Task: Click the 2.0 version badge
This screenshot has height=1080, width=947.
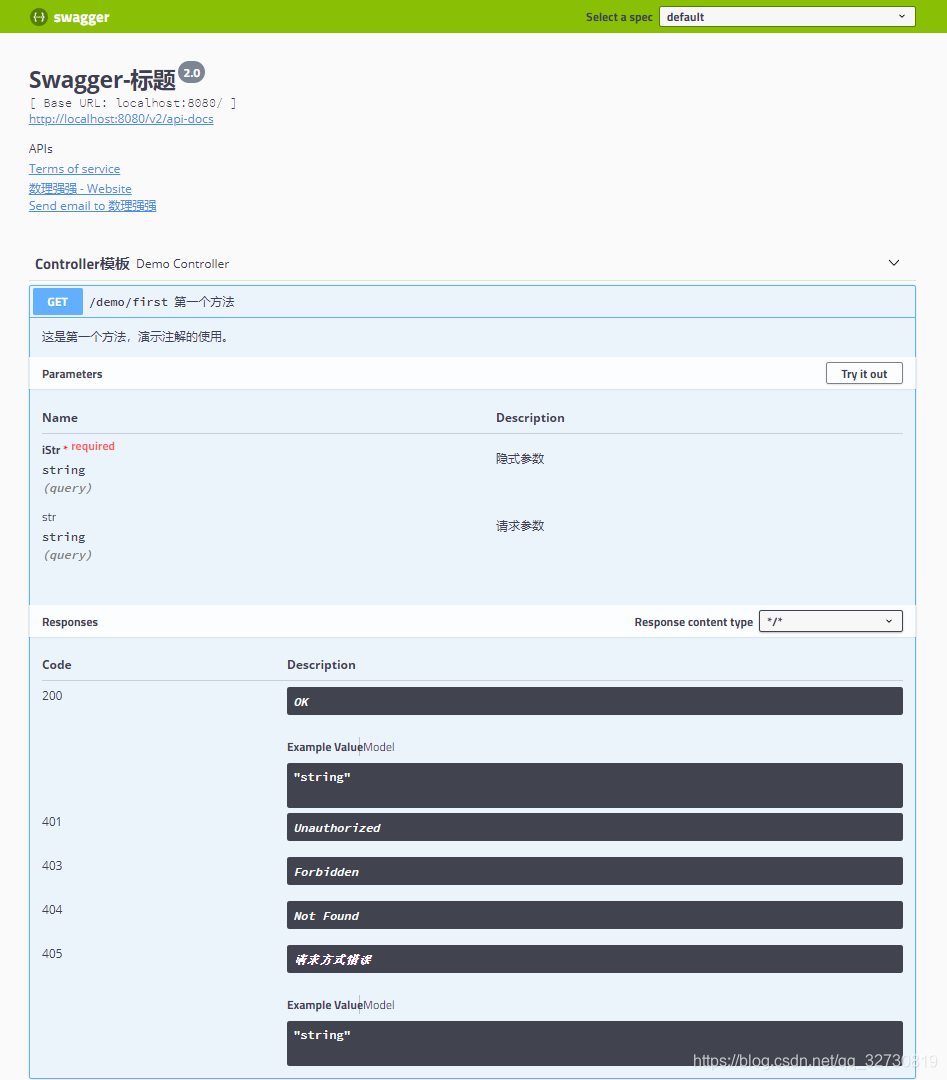Action: (191, 72)
